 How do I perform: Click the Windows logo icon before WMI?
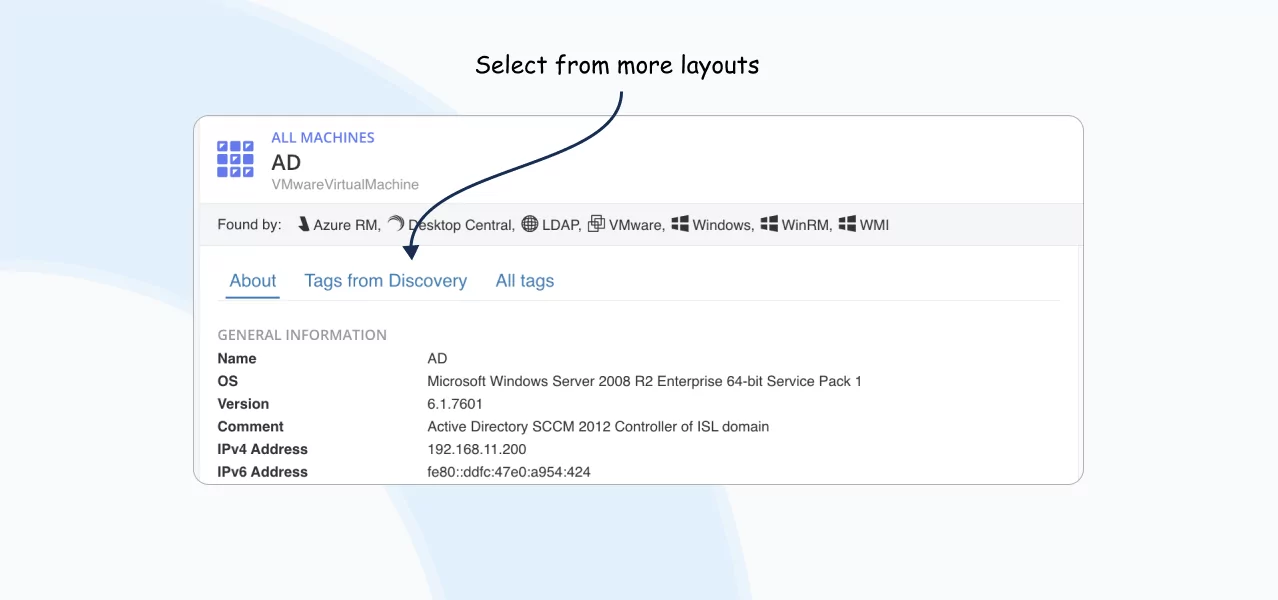click(x=847, y=224)
